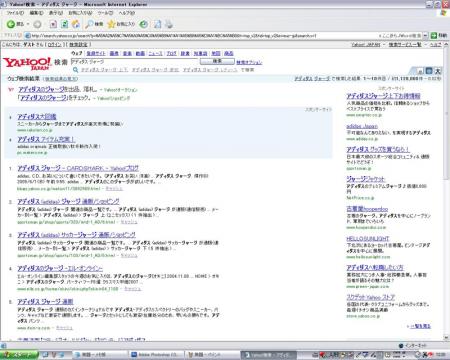
Task: Select the ニュース search tab
Action: tap(155, 53)
